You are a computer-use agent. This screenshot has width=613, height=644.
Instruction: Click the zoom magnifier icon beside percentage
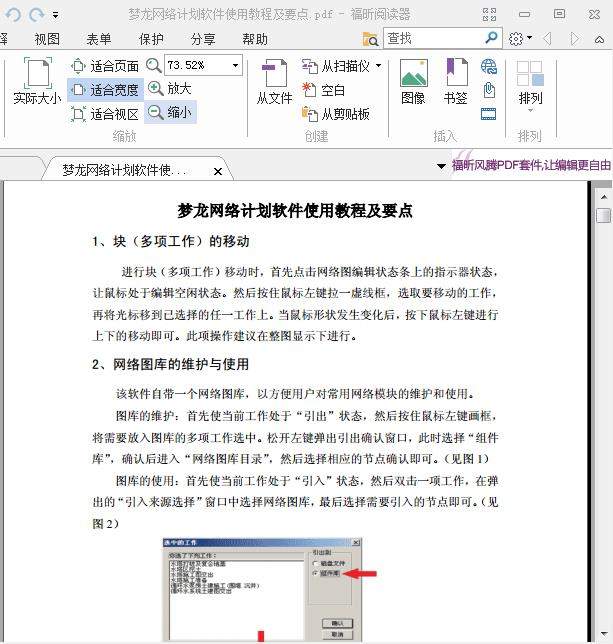tap(154, 65)
